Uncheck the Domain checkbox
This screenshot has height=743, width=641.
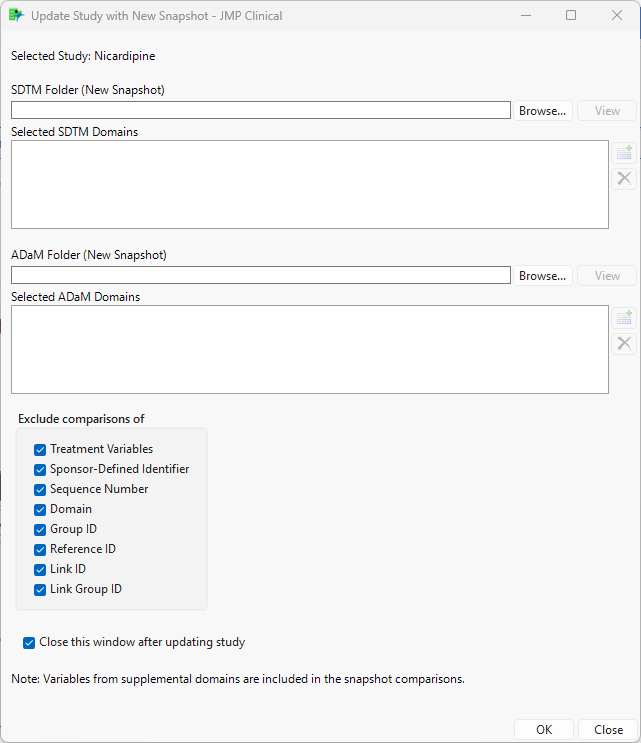coord(40,510)
